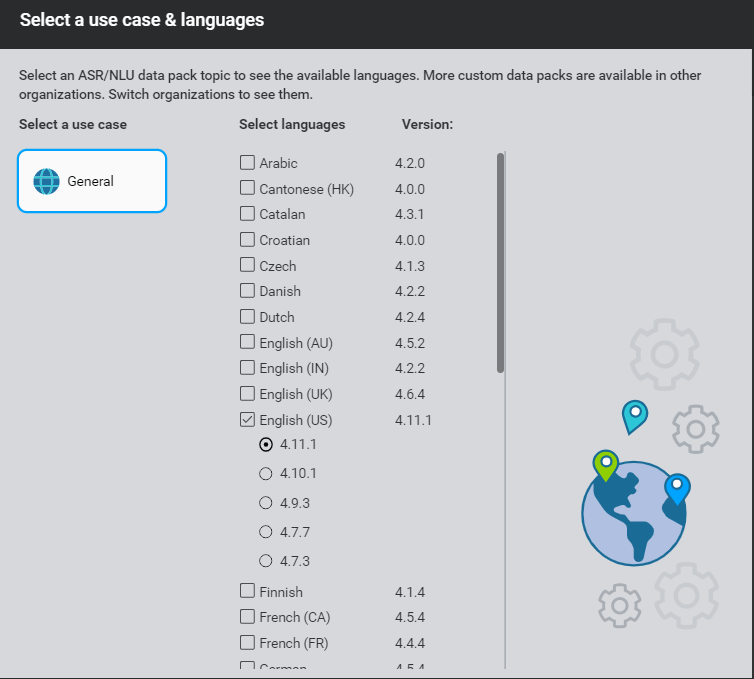
Task: Click the large gear icon at top right
Action: pos(662,352)
